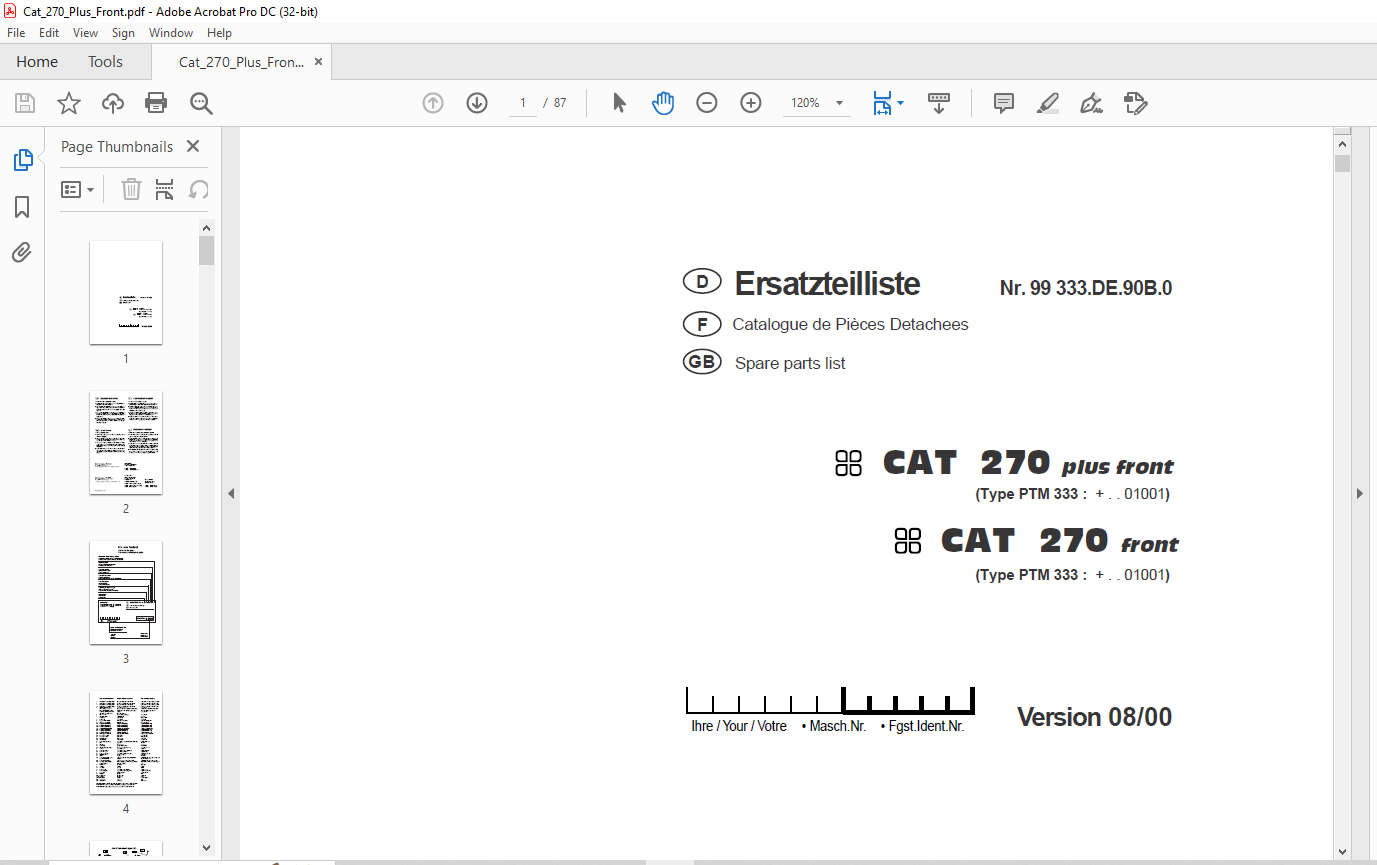
Task: Click the page number input field
Action: click(x=522, y=103)
